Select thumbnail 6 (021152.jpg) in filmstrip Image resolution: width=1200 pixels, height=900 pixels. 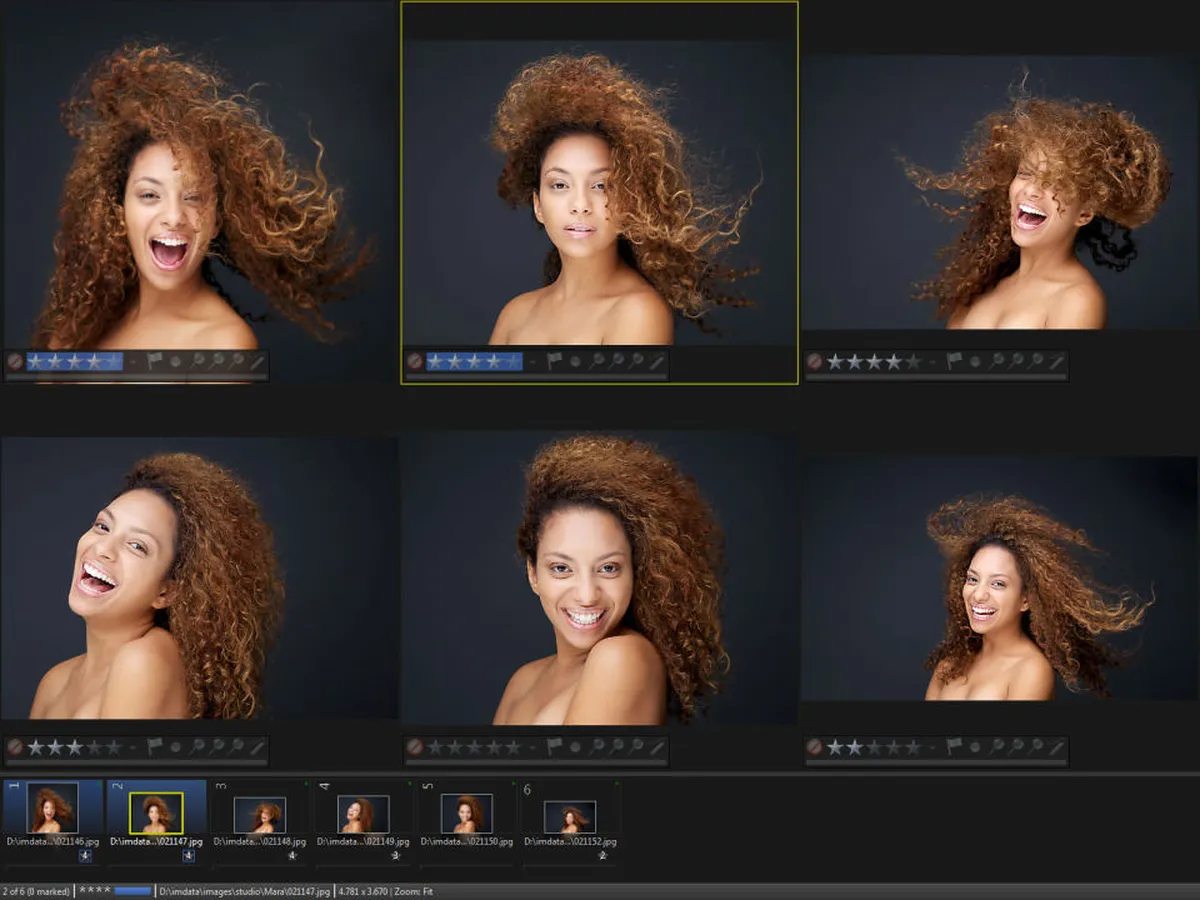570,815
